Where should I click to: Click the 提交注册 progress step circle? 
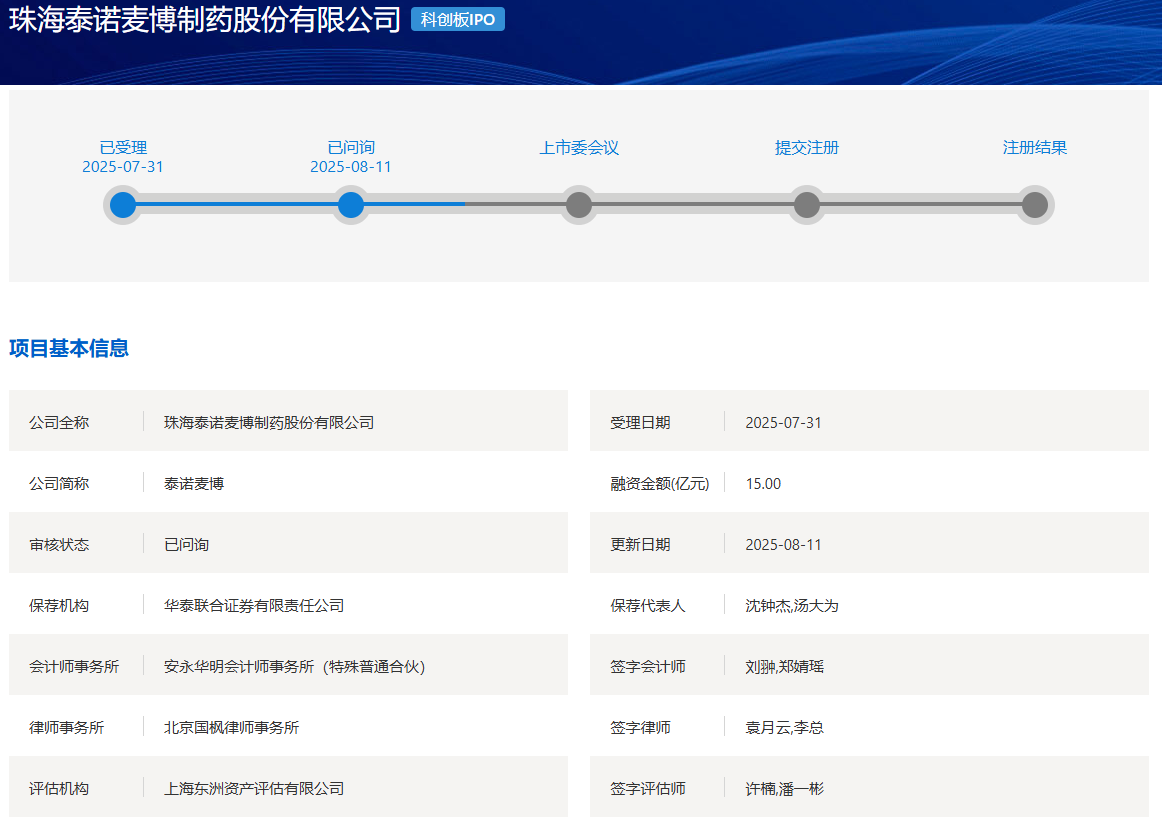click(x=807, y=205)
